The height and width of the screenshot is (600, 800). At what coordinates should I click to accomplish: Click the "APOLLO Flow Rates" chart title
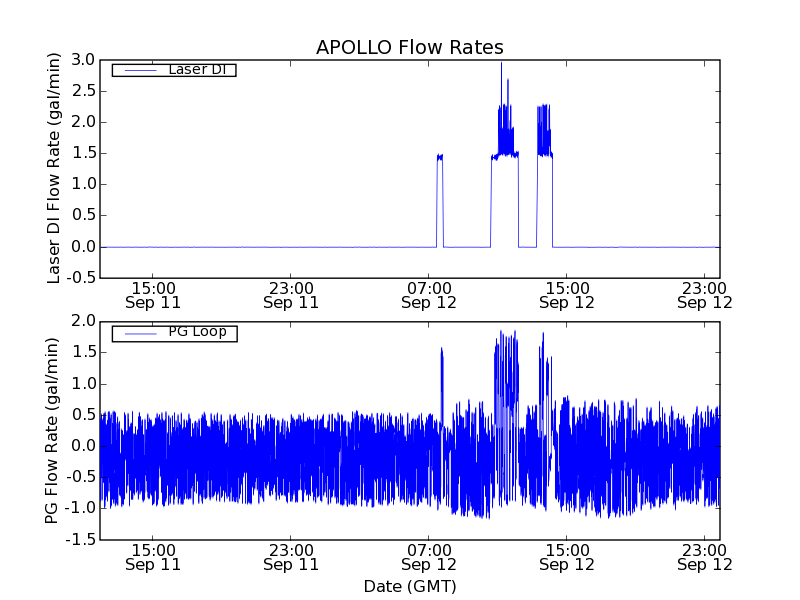click(410, 47)
